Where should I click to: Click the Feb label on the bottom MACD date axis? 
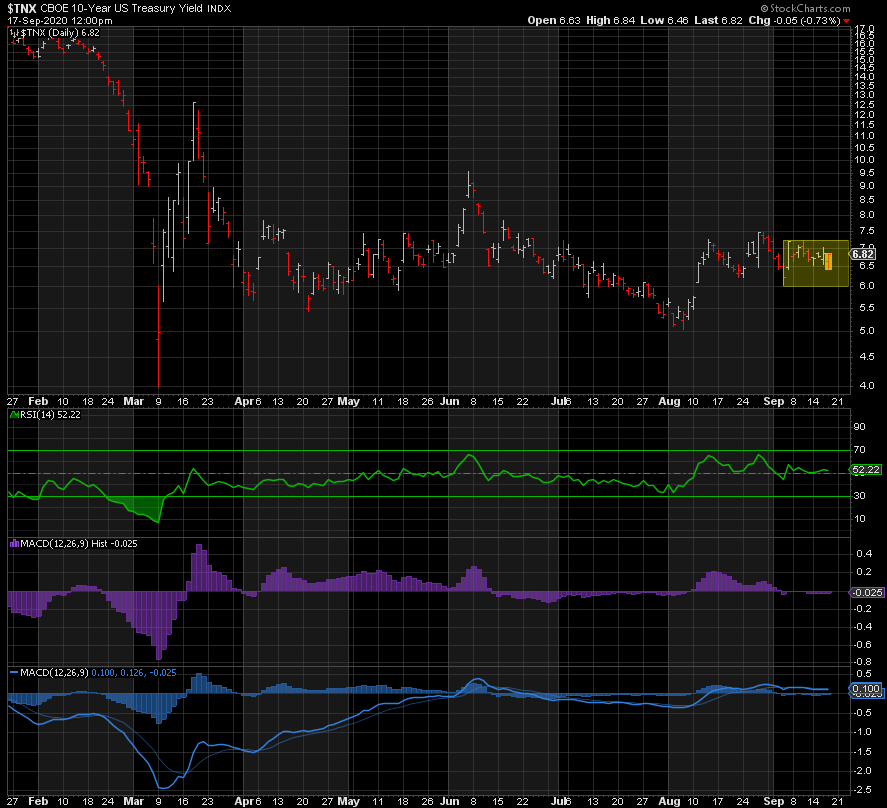(38, 801)
